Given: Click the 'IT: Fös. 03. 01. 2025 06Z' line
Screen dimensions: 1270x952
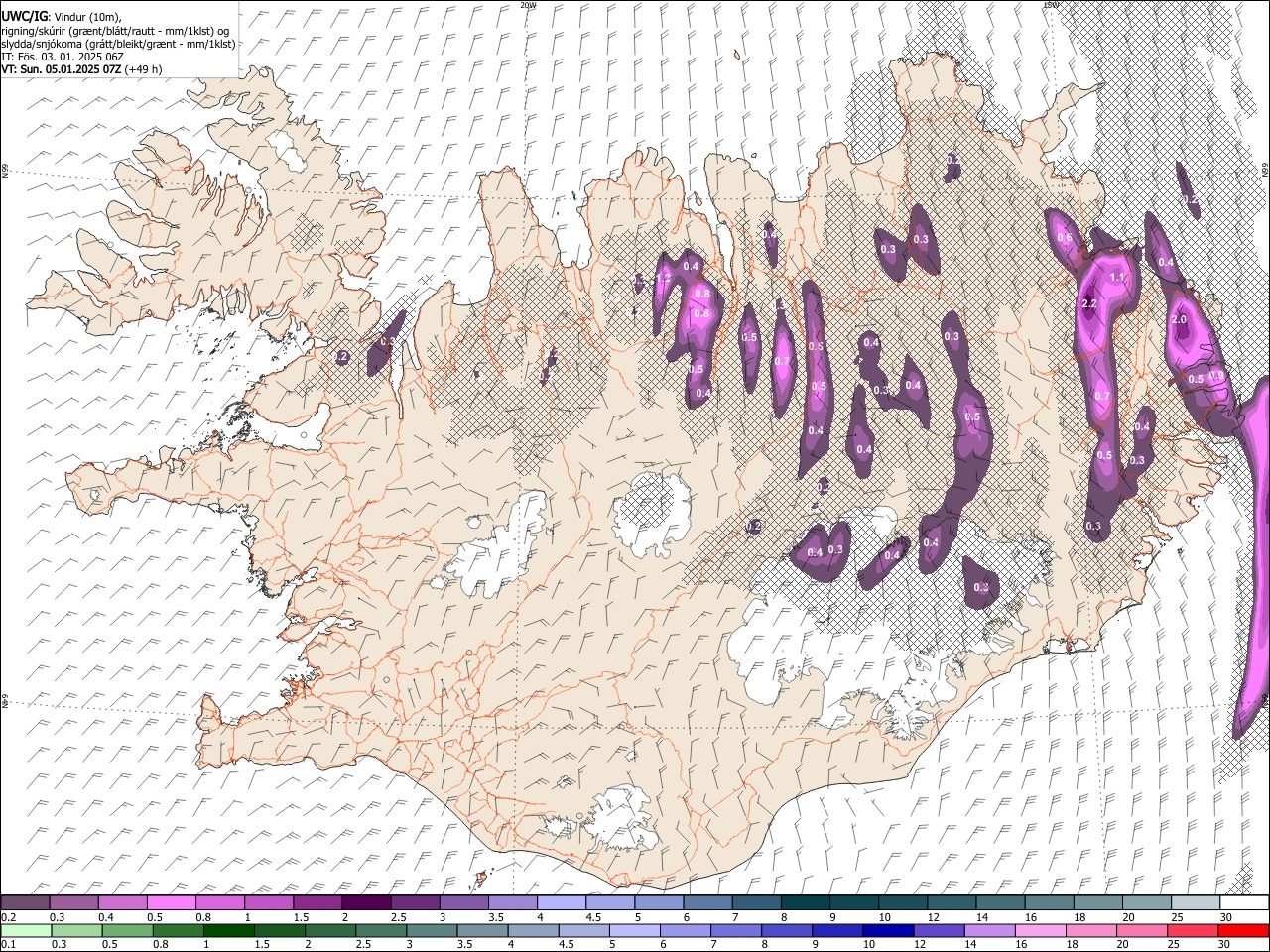Looking at the screenshot, I should point(63,57).
